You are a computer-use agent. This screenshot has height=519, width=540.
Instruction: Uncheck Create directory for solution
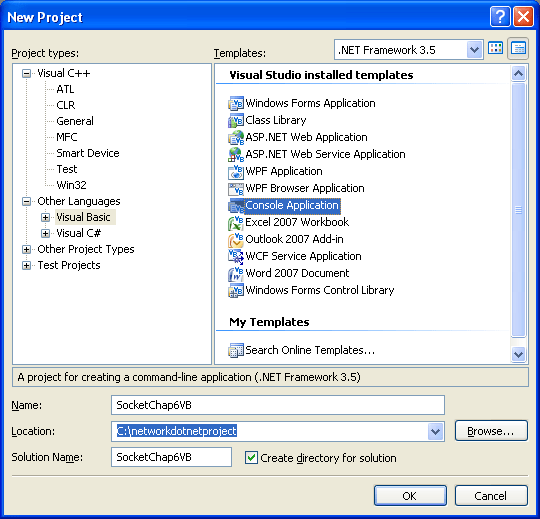coord(251,458)
